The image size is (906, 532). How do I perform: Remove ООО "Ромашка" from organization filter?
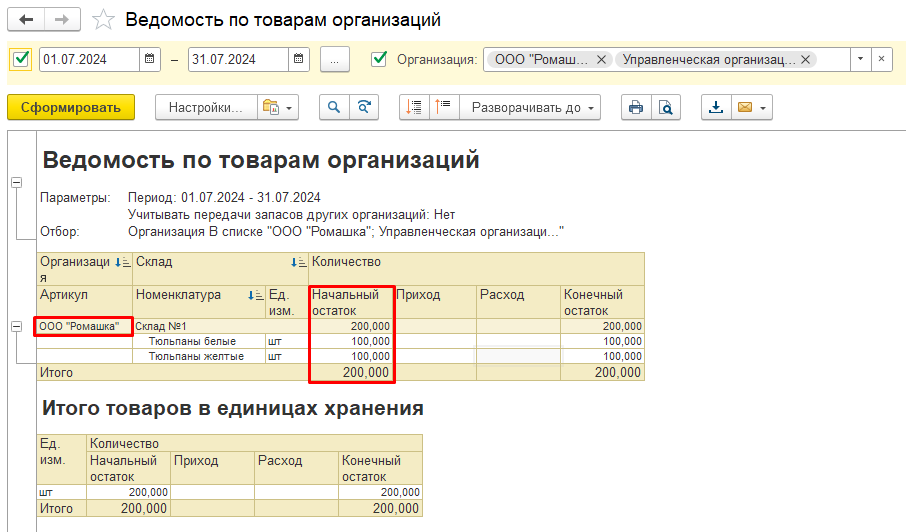(601, 60)
